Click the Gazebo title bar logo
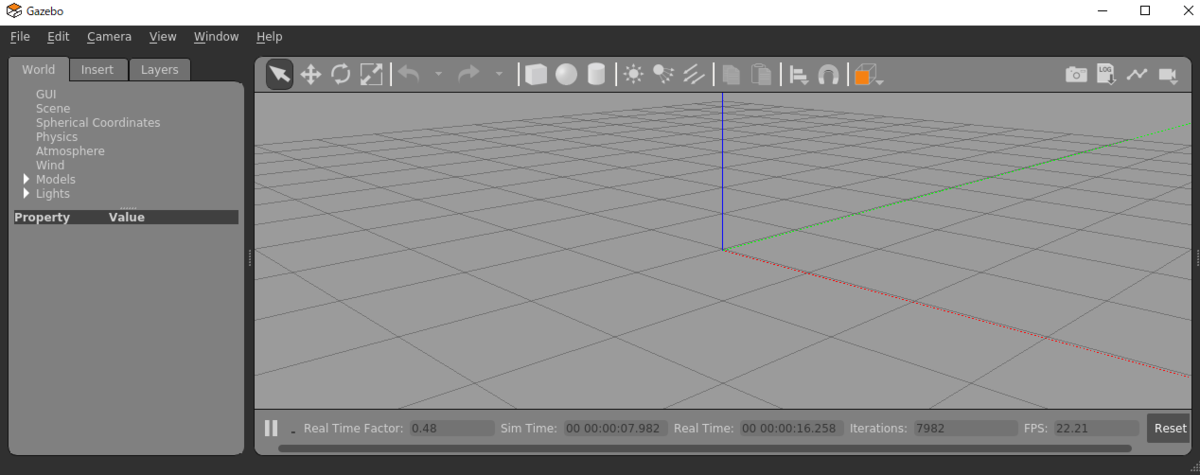This screenshot has width=1200, height=475. pos(14,10)
